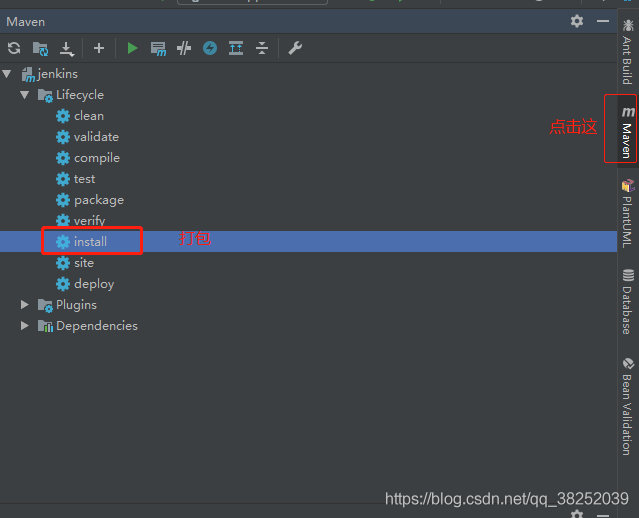This screenshot has height=518, width=639.
Task: Select the test lifecycle goal
Action: pyautogui.click(x=308, y=179)
